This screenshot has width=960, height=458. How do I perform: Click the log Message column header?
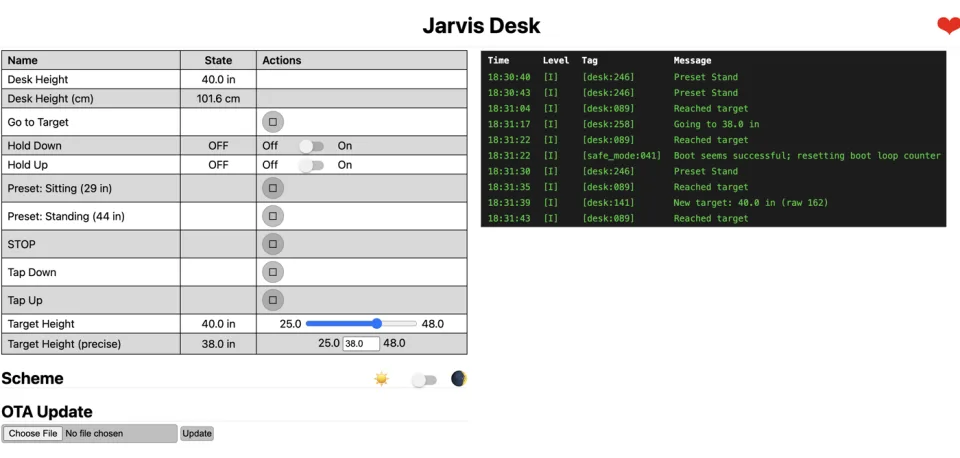tap(692, 61)
